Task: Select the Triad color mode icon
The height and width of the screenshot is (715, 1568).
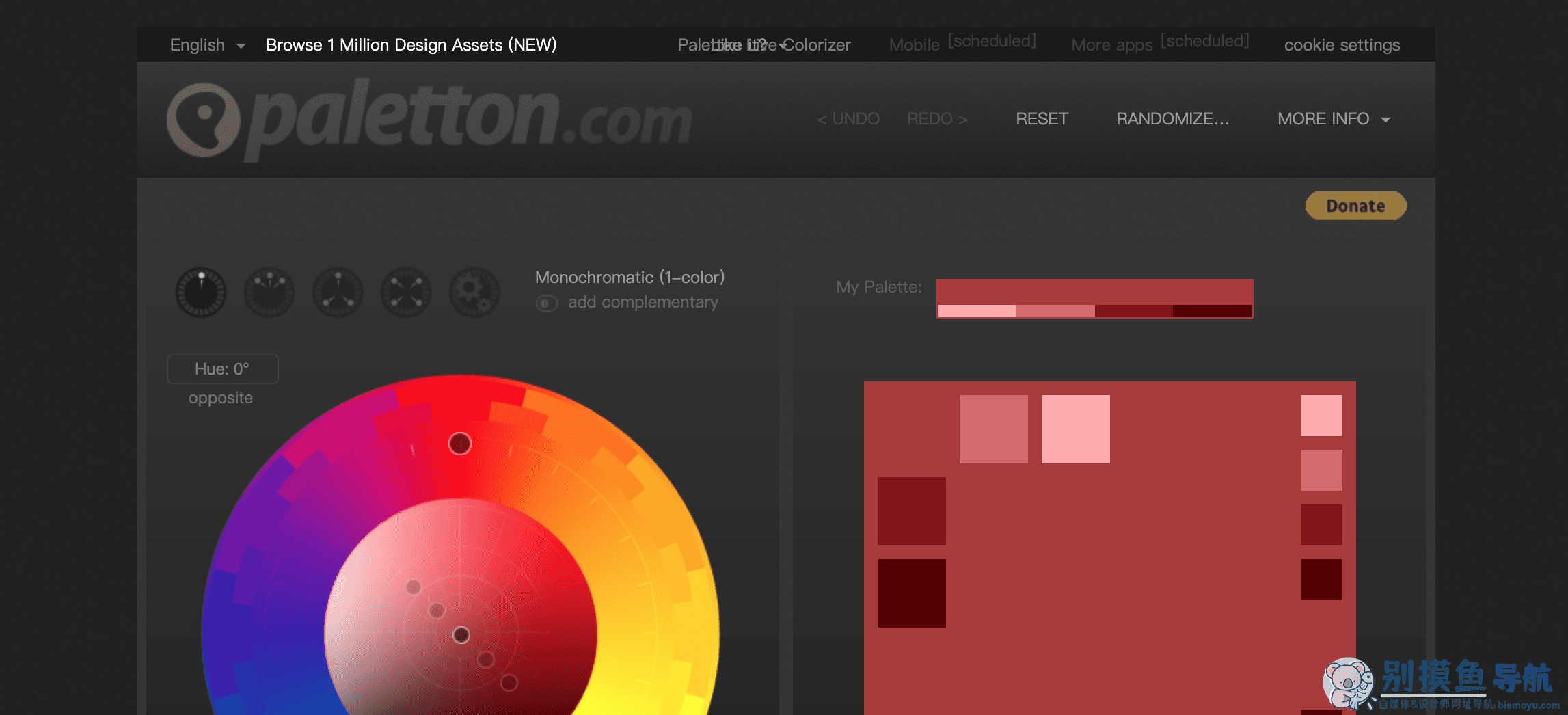Action: (338, 292)
